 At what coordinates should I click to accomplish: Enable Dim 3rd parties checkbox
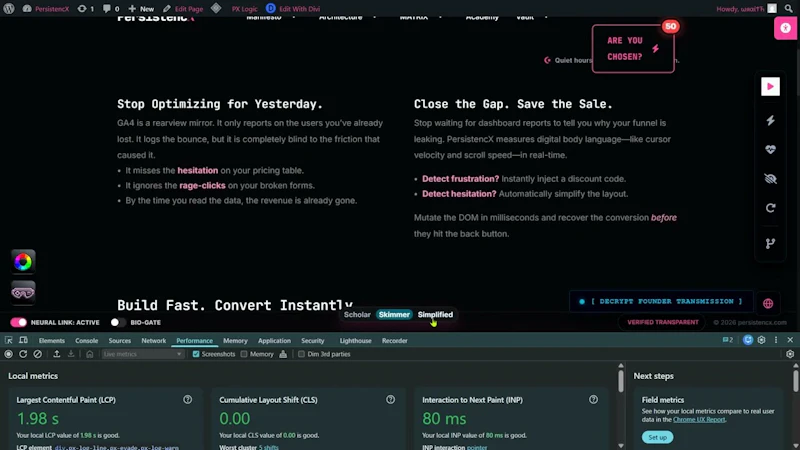(301, 354)
